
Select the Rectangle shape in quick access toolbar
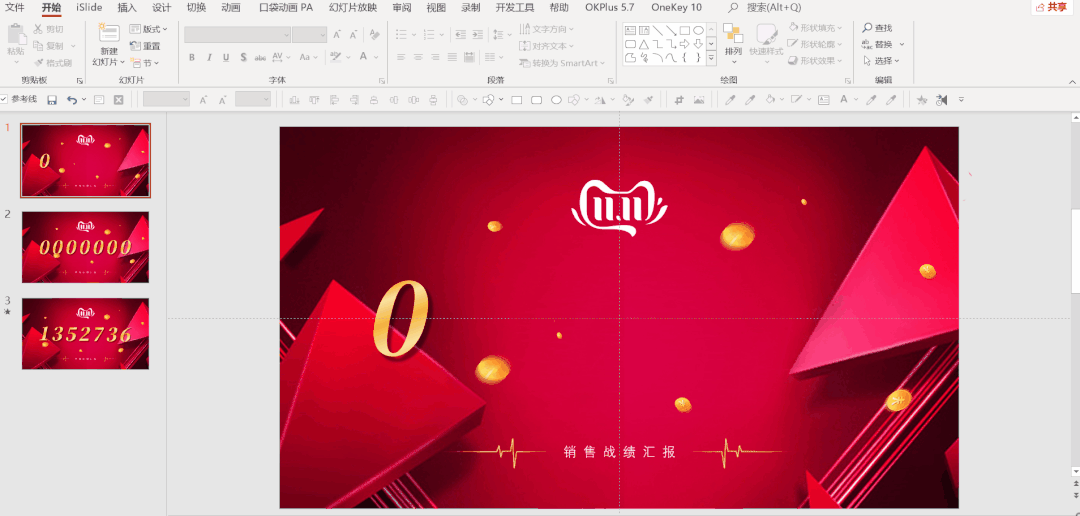click(x=517, y=100)
